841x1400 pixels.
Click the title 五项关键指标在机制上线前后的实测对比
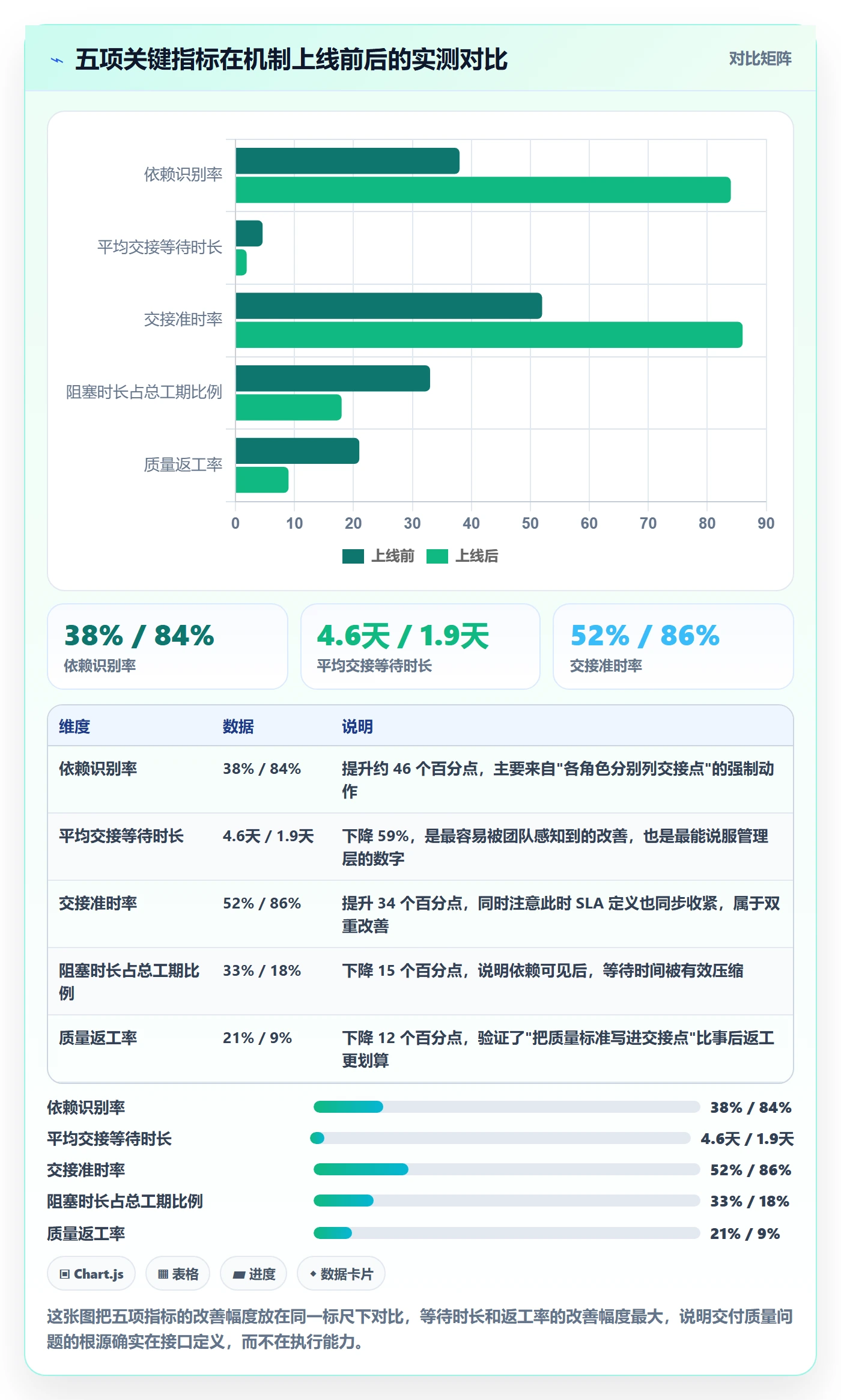coord(291,60)
